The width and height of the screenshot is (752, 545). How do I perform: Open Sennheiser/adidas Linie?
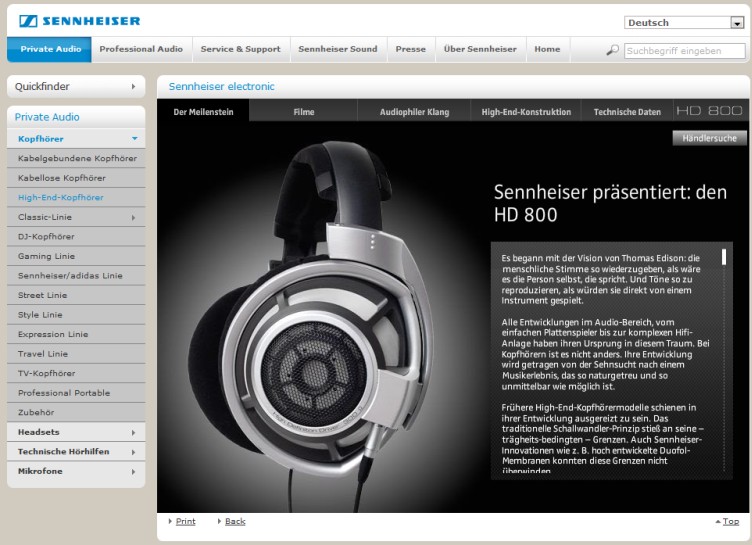point(76,276)
